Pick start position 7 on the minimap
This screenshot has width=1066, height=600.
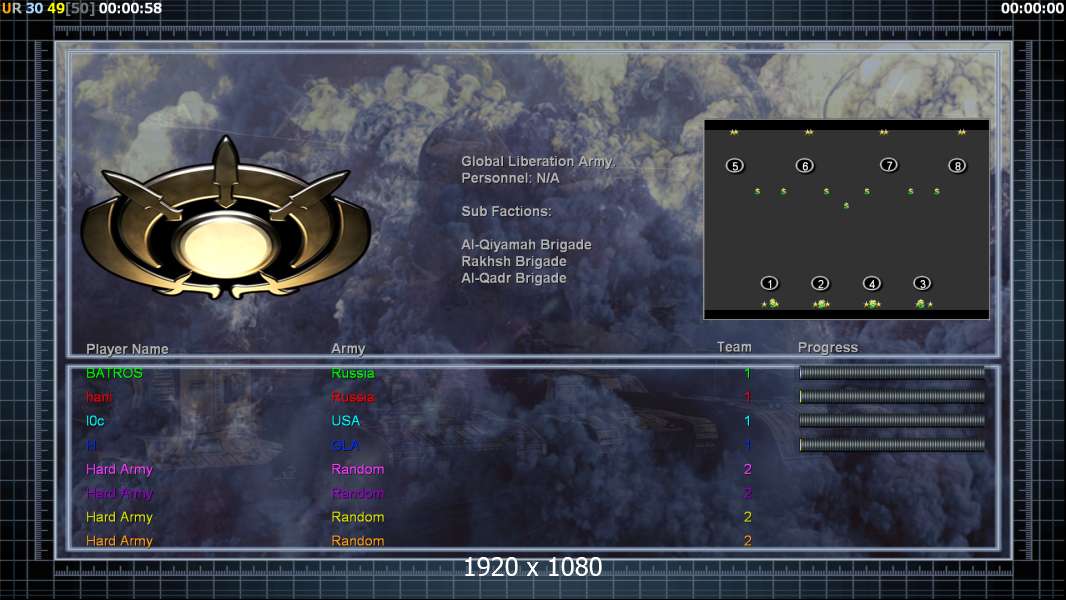889,165
